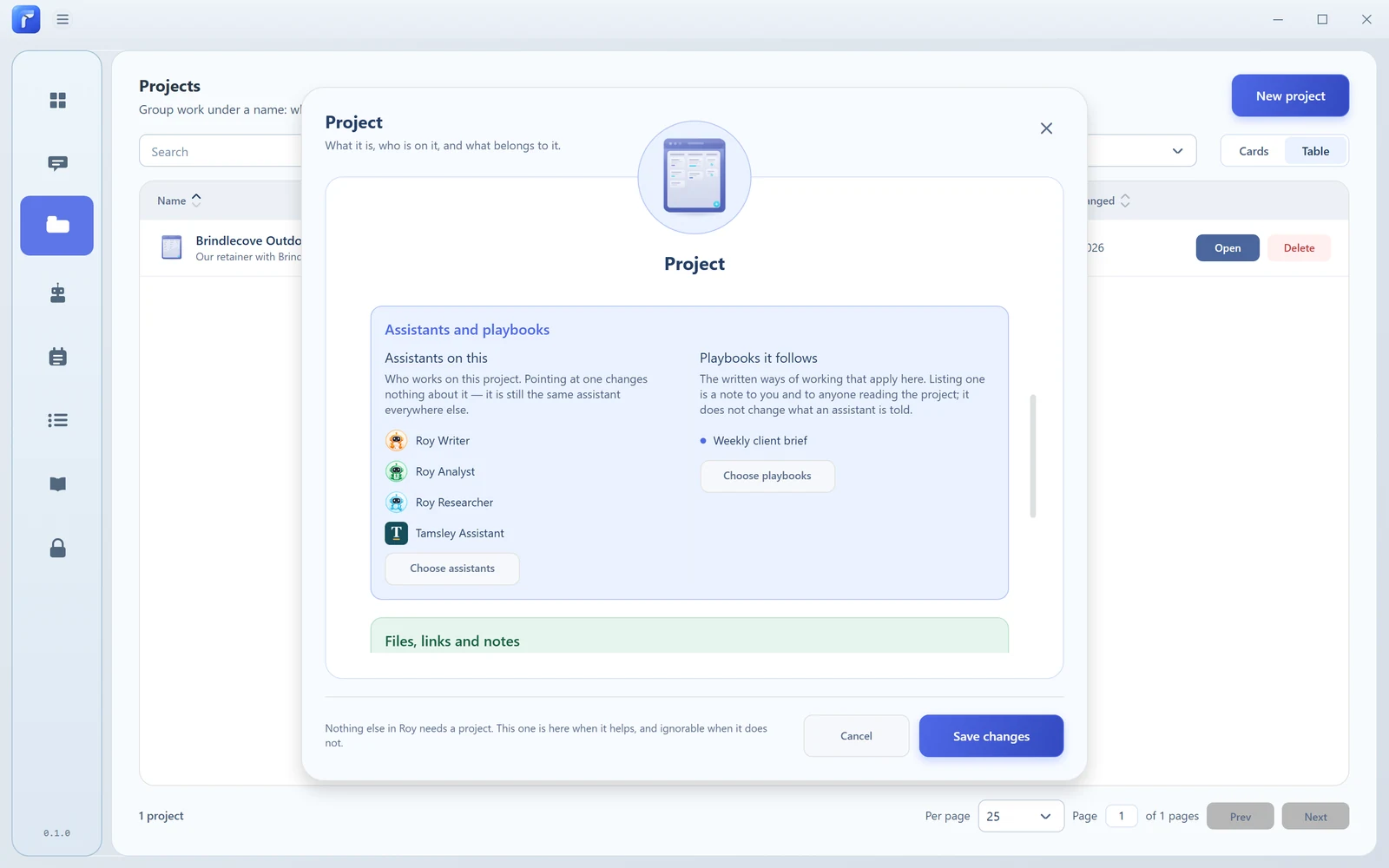
Task: Delete the Brindlecove project
Action: (x=1299, y=248)
